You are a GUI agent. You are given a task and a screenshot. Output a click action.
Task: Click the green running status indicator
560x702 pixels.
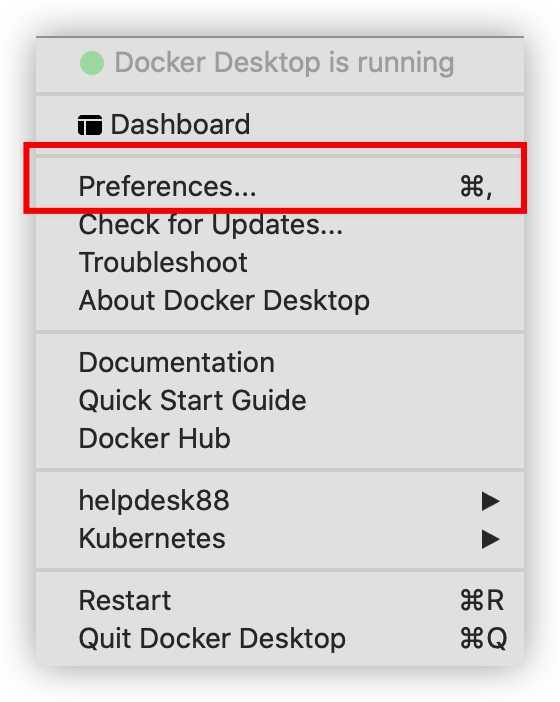click(x=92, y=63)
